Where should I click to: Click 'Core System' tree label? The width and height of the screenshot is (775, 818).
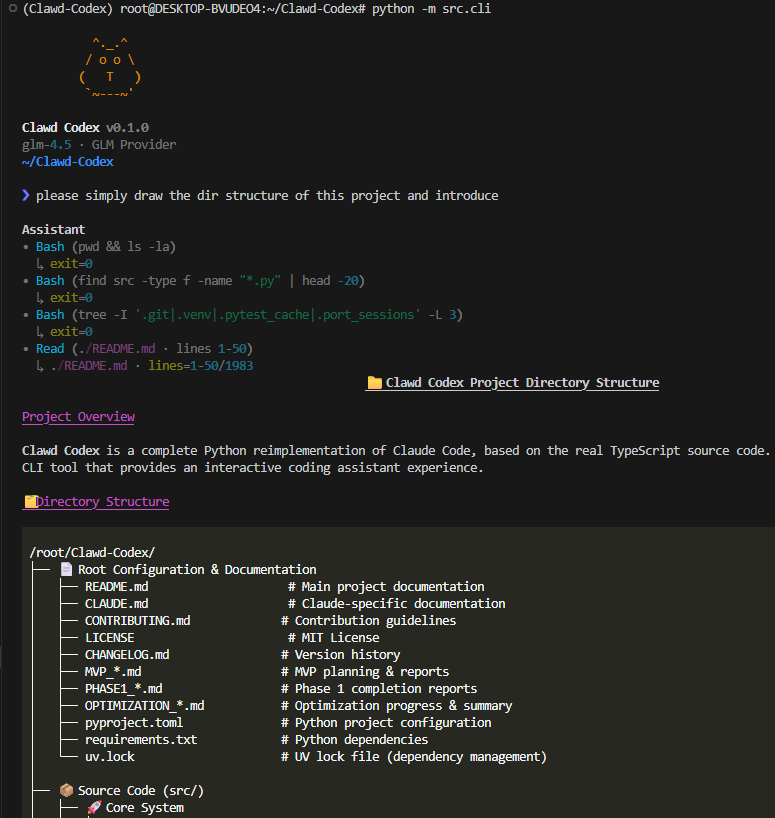tap(144, 808)
